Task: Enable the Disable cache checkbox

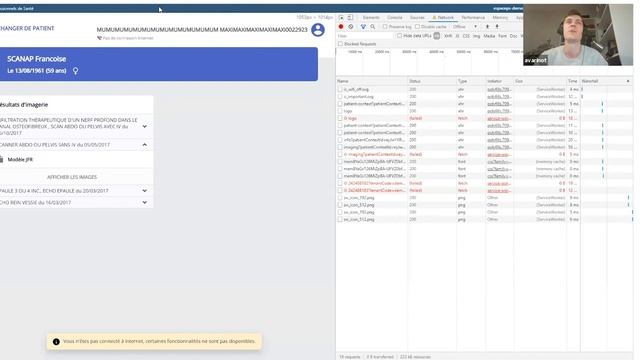Action: pos(417,27)
